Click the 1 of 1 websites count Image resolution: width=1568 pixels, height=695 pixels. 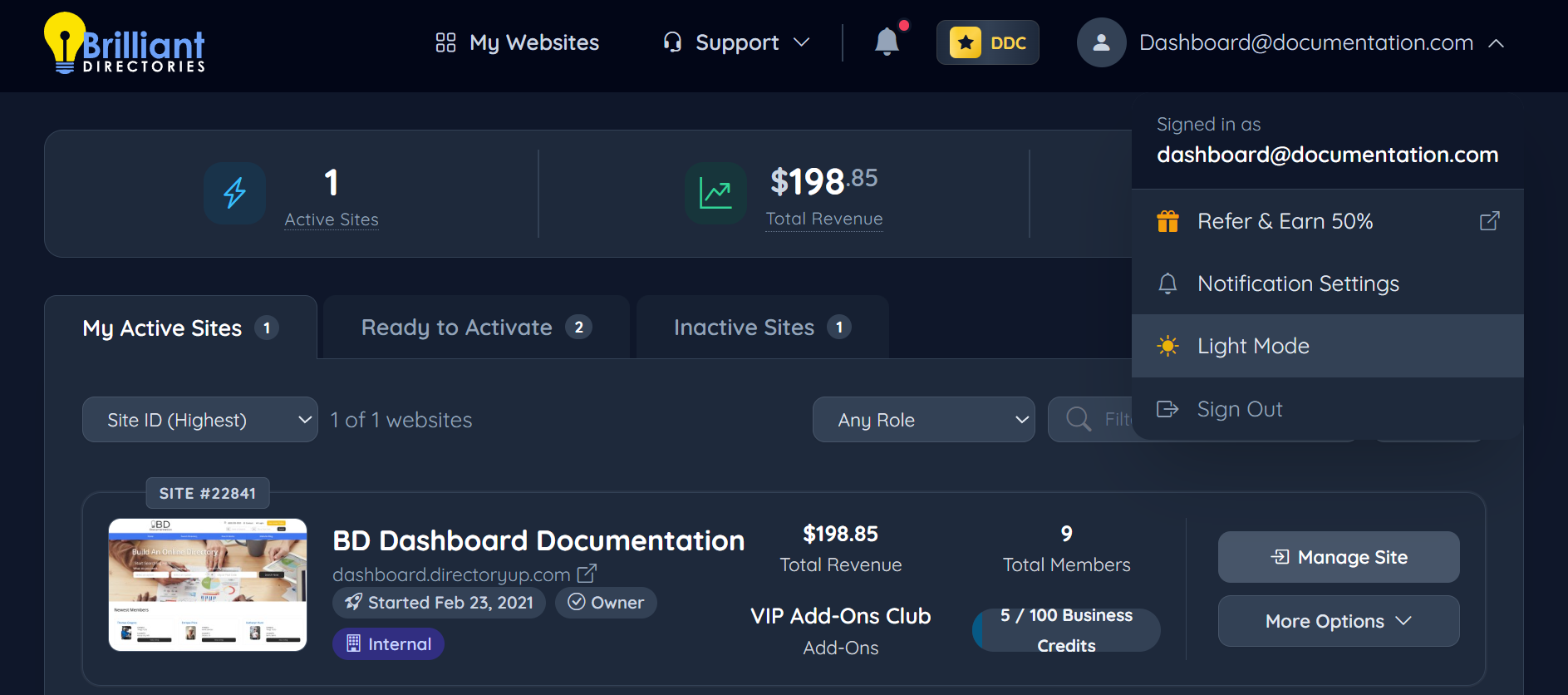pos(401,420)
